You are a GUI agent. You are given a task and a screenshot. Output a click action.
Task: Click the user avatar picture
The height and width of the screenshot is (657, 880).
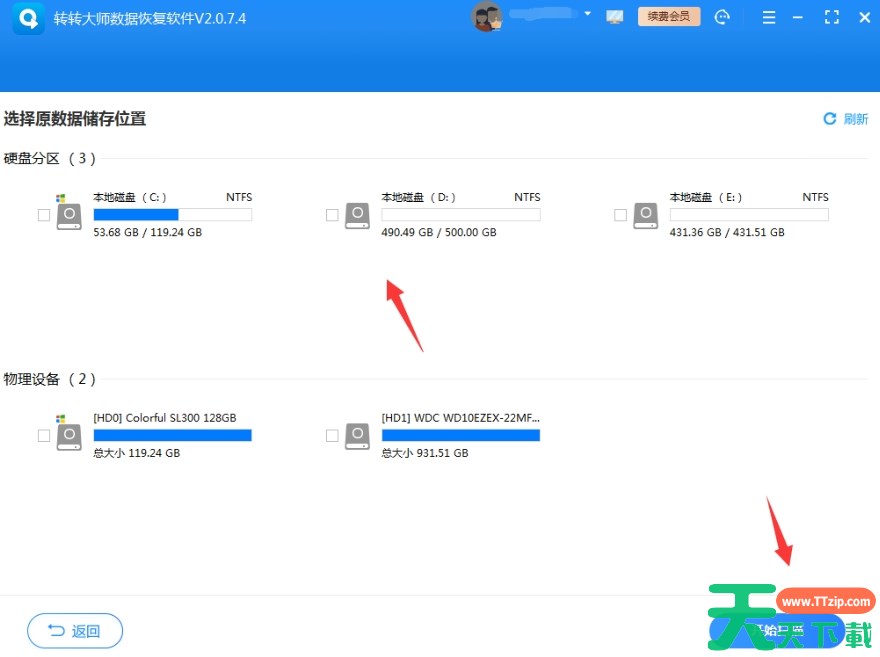(x=486, y=18)
